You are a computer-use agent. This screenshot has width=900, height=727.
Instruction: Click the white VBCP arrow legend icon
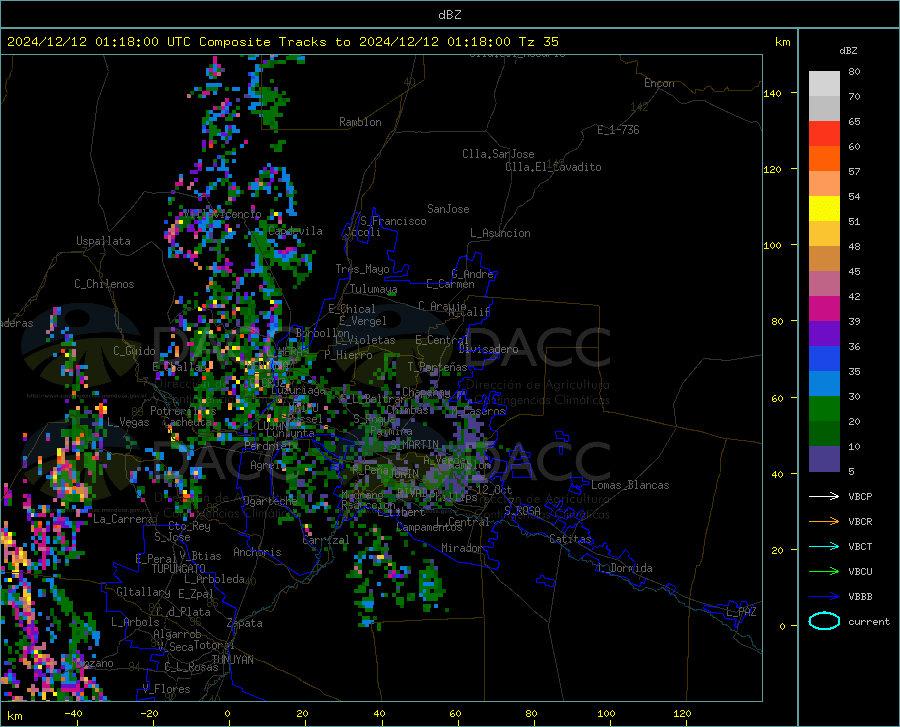[x=824, y=496]
